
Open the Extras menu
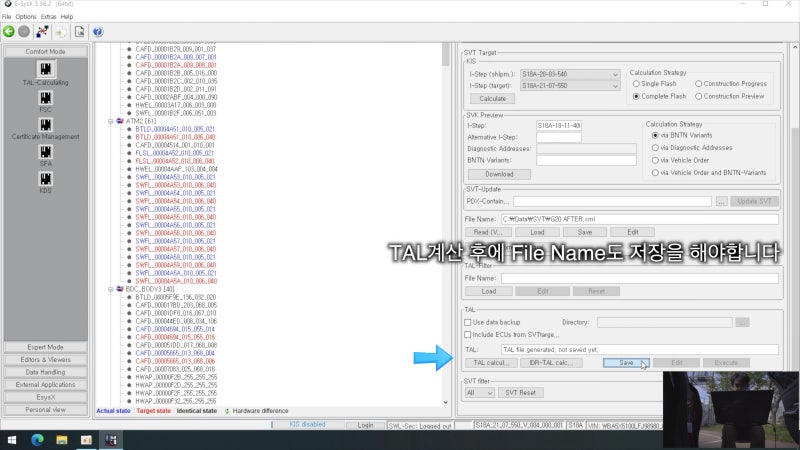coord(48,17)
